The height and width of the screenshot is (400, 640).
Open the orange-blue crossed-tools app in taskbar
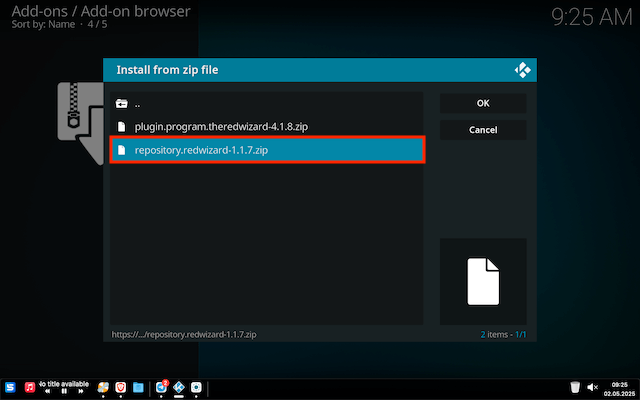pos(103,387)
